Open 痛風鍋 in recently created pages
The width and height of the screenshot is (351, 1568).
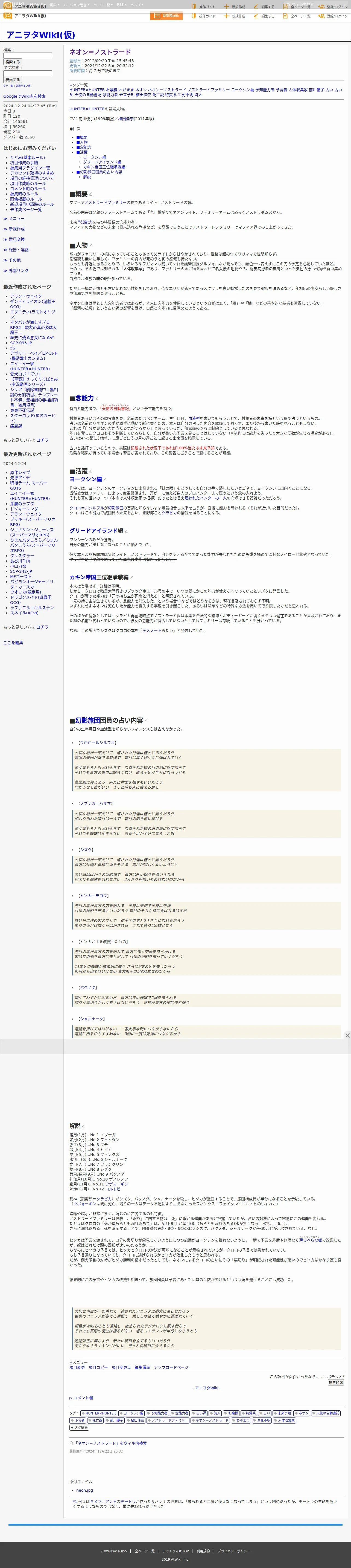click(x=16, y=426)
